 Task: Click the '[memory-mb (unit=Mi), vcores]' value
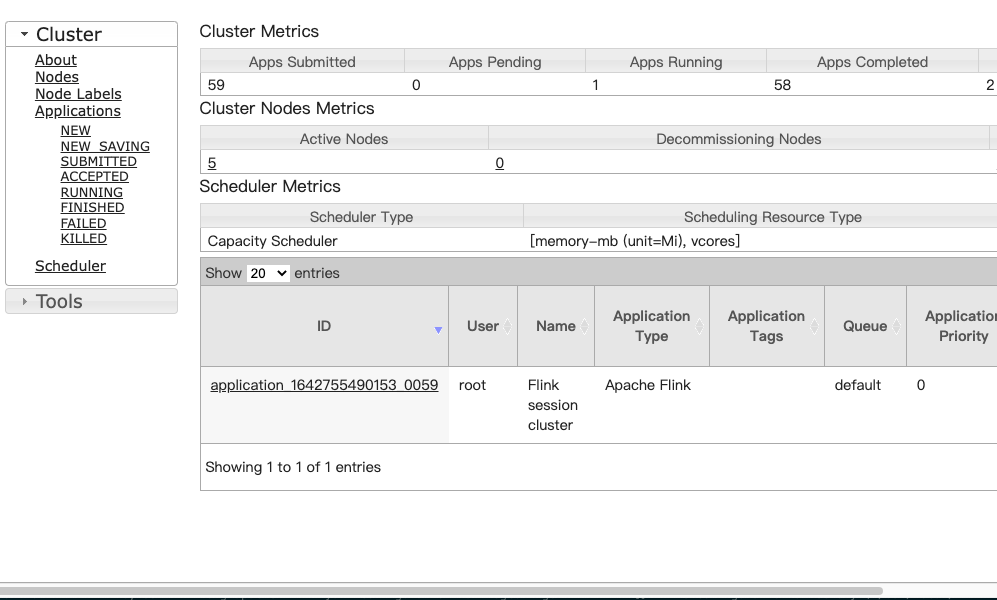pyautogui.click(x=635, y=242)
